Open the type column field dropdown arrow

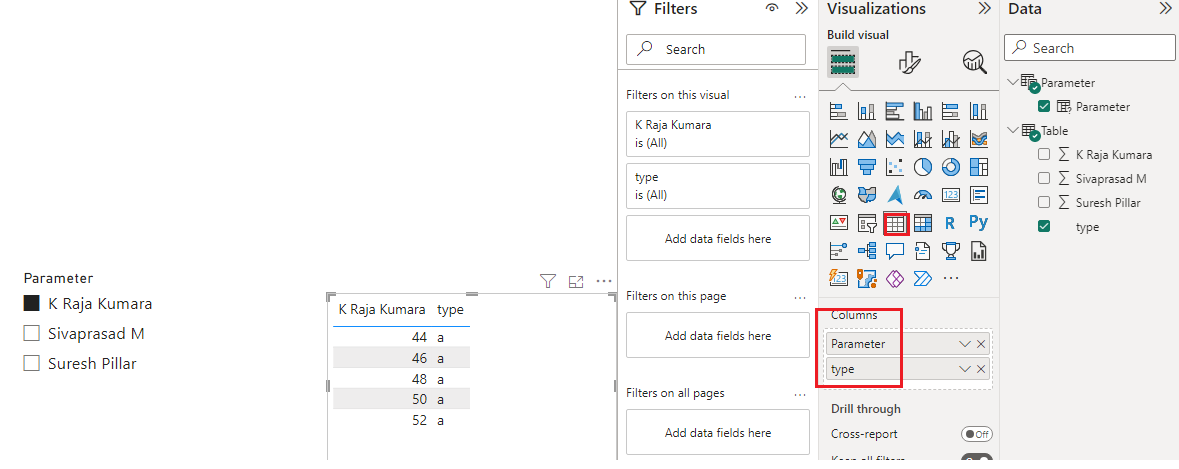point(965,369)
